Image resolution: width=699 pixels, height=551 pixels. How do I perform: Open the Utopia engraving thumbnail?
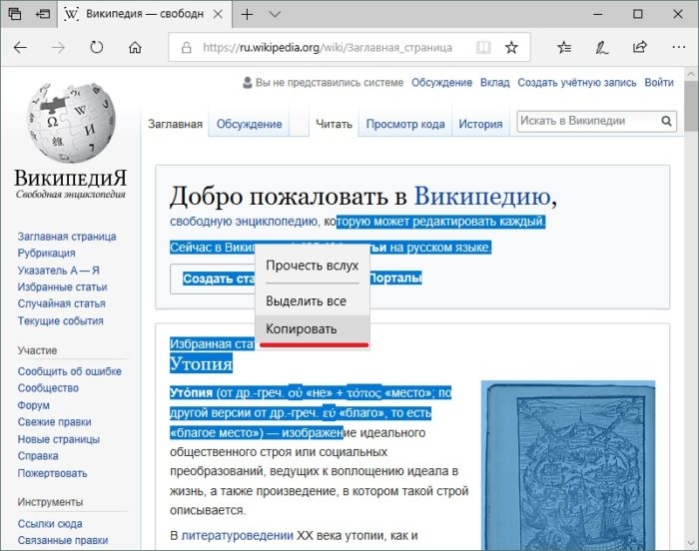tap(568, 465)
